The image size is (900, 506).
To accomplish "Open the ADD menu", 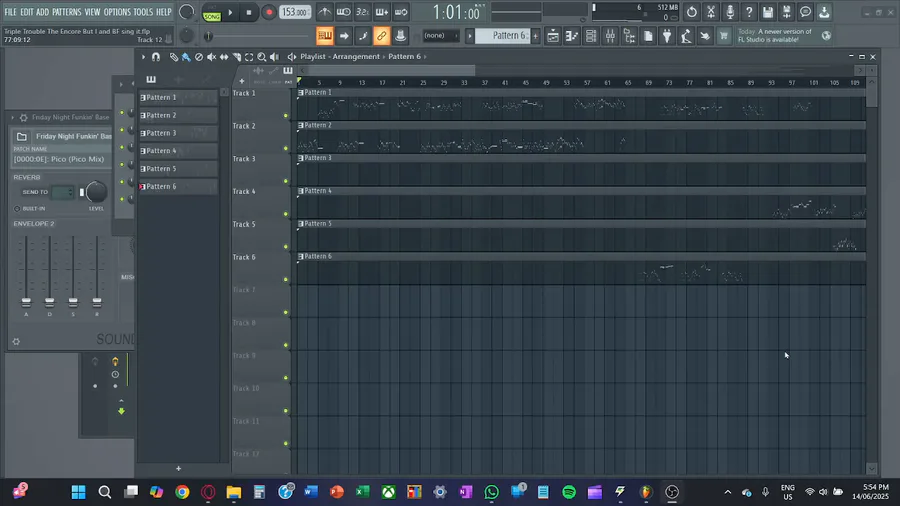I will pyautogui.click(x=42, y=12).
